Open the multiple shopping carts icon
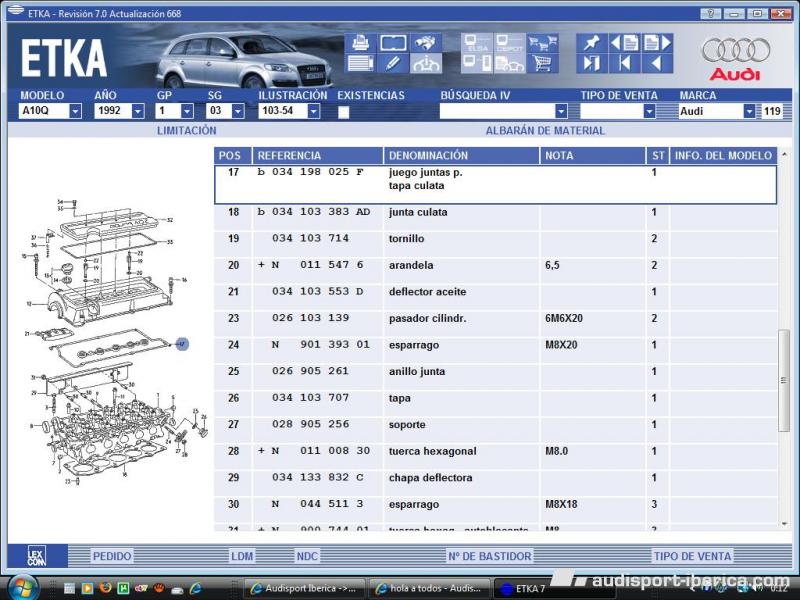This screenshot has height=600, width=800. (542, 43)
